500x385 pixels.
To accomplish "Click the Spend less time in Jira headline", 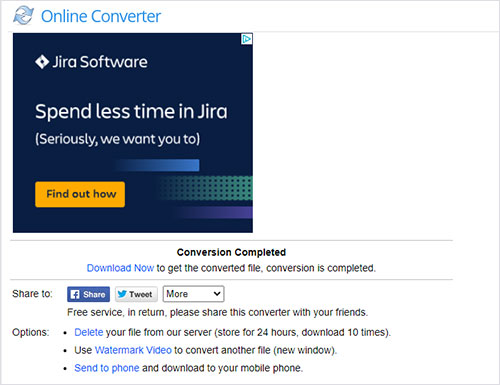I will (x=131, y=111).
